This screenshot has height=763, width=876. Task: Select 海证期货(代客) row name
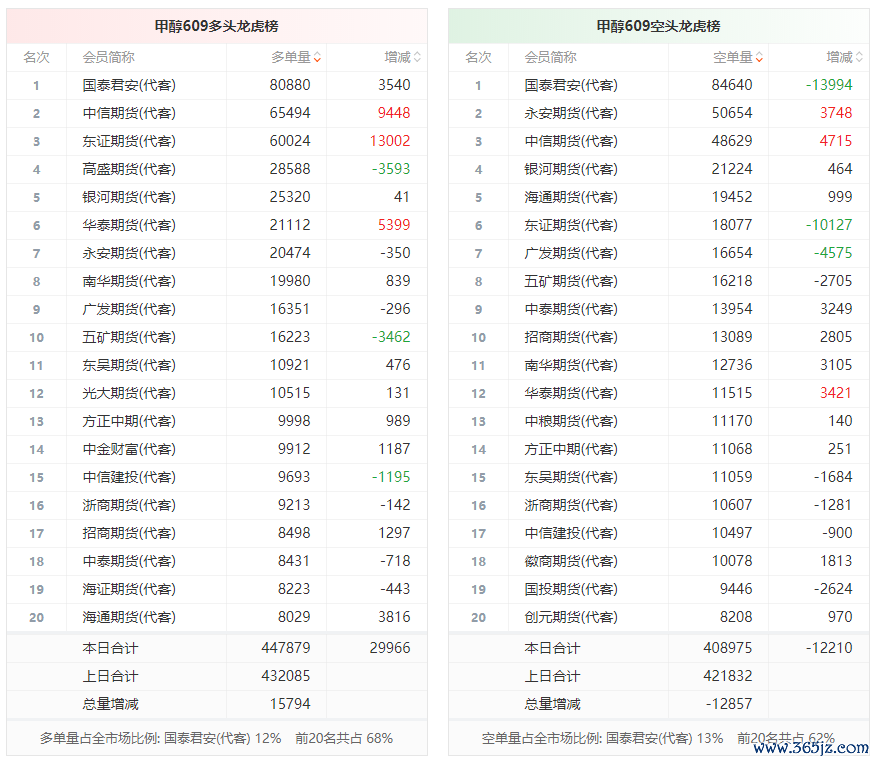[129, 589]
